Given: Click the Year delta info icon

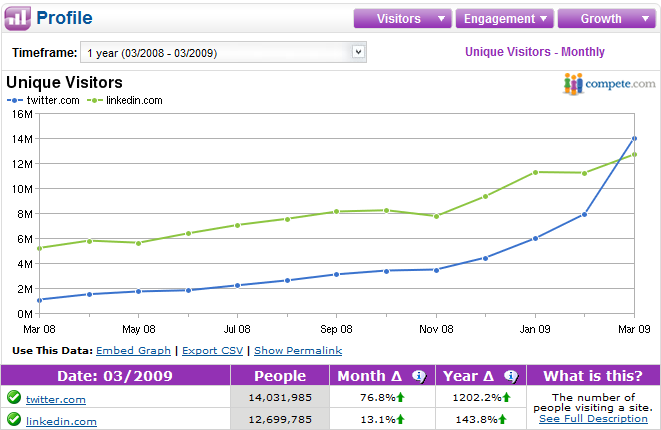Looking at the screenshot, I should (511, 376).
